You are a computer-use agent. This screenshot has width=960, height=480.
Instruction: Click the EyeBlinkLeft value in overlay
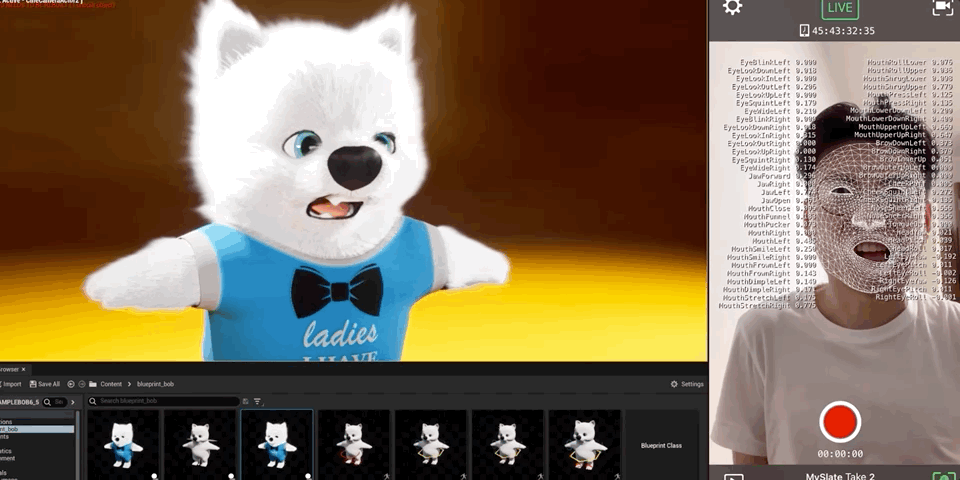pyautogui.click(x=806, y=62)
